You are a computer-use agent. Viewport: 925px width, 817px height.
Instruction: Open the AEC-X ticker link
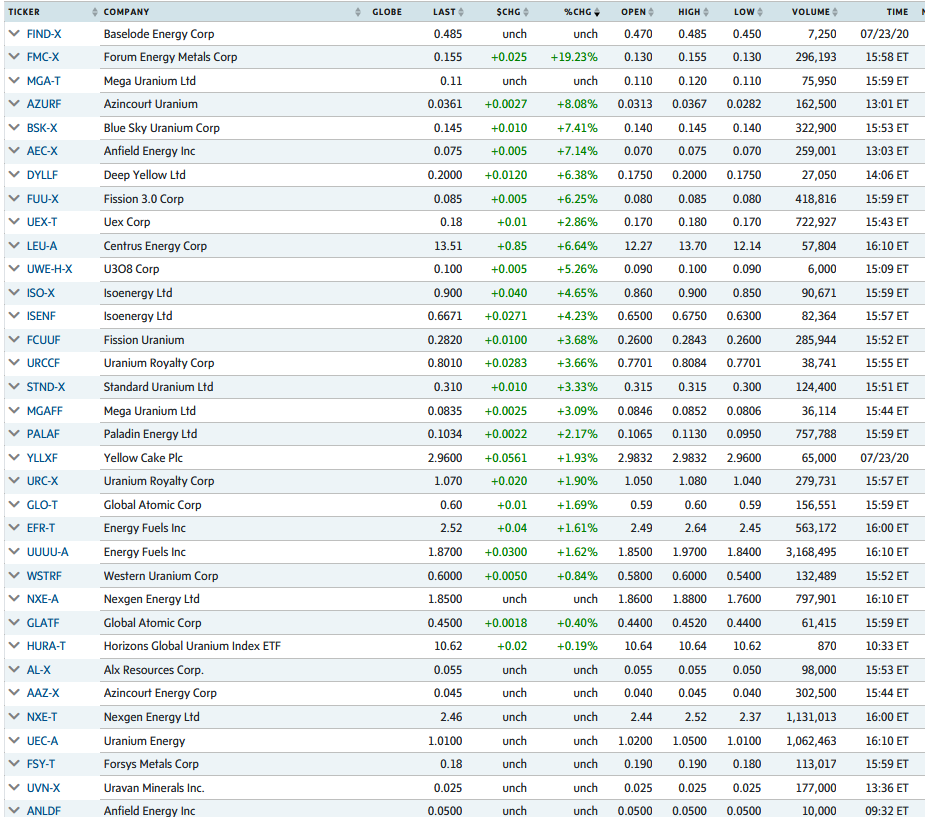pos(42,151)
